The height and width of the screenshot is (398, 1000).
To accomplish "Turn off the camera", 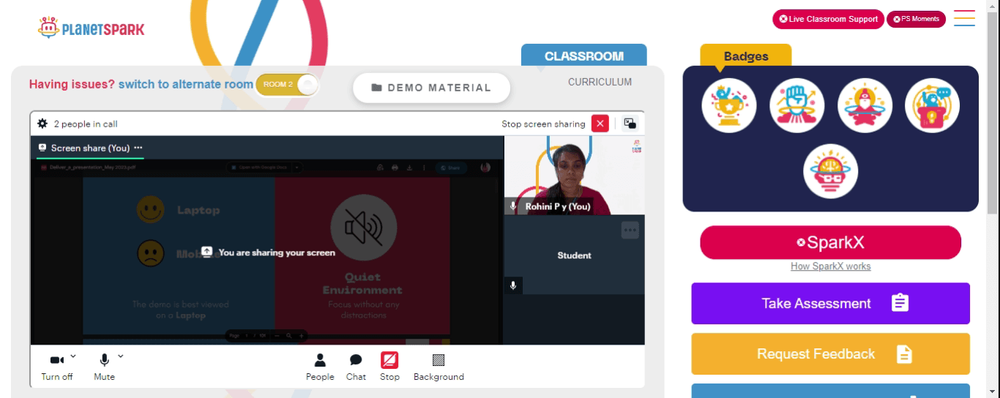I will tap(57, 367).
